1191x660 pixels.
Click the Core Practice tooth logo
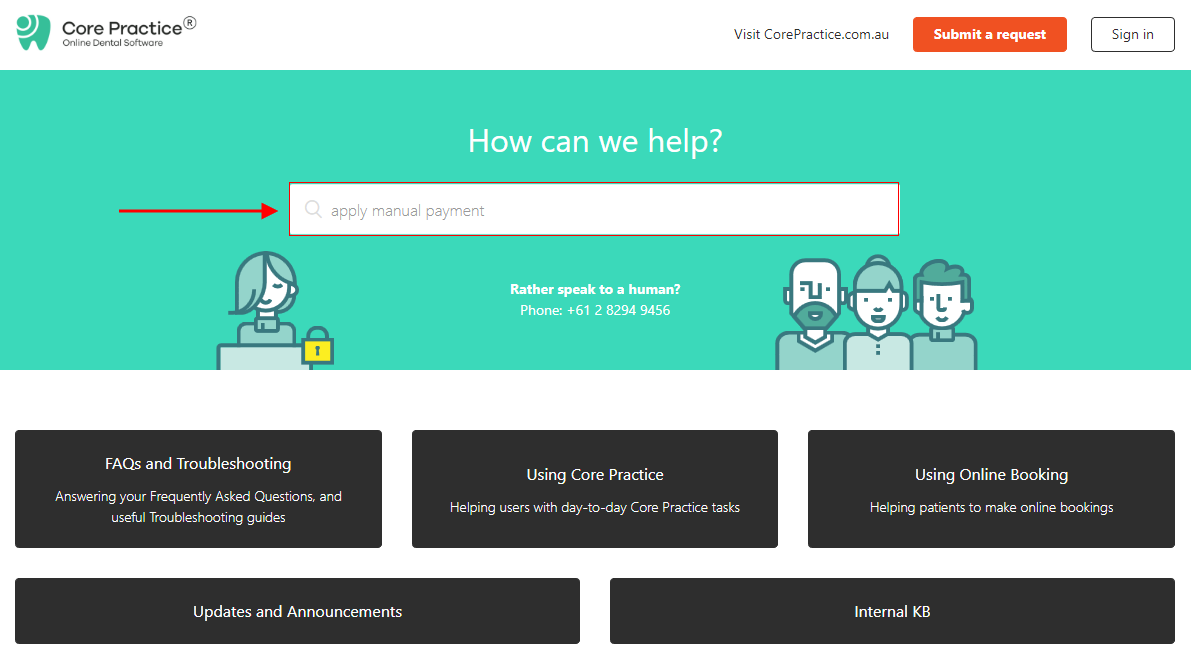(33, 33)
